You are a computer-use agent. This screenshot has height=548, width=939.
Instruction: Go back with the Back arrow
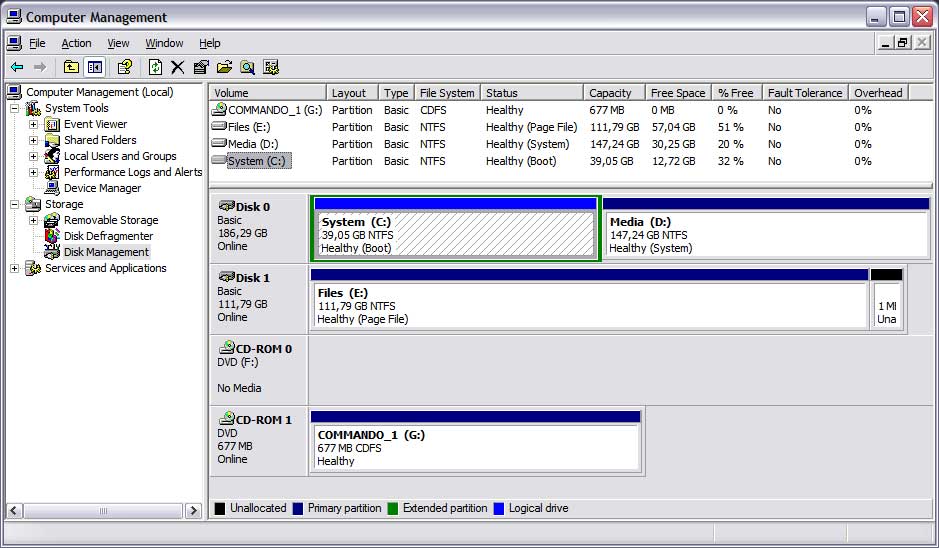(x=17, y=67)
